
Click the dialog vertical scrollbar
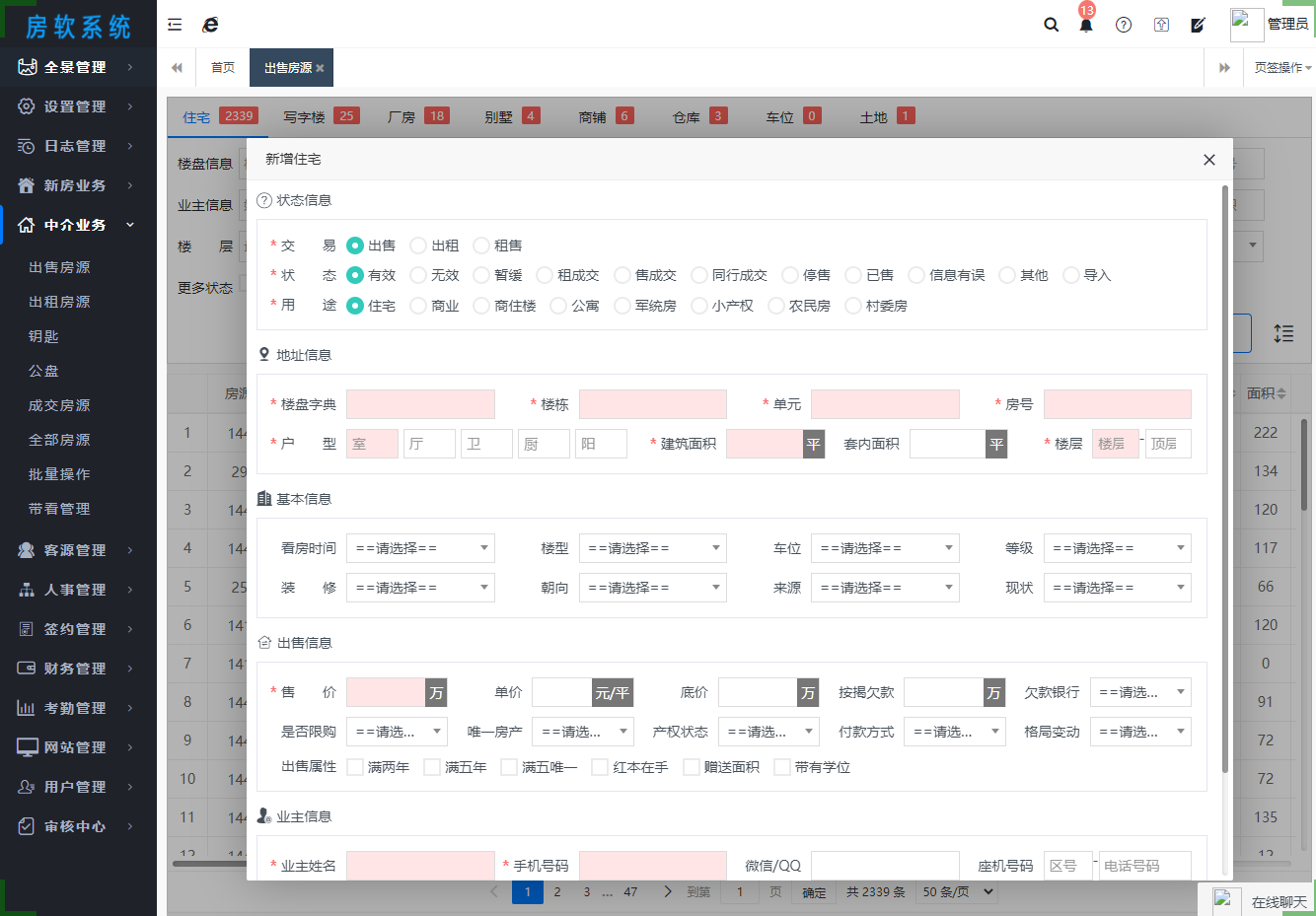coord(1225,478)
